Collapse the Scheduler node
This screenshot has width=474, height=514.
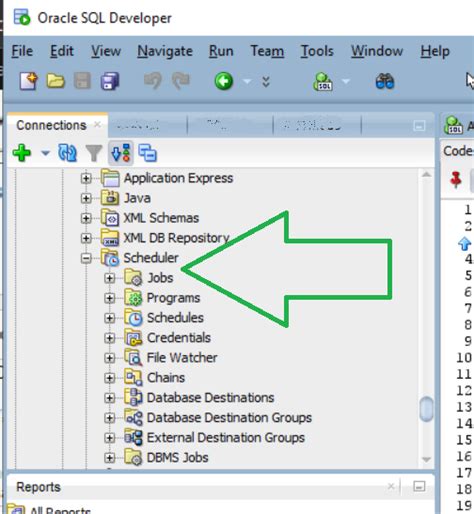(86, 258)
